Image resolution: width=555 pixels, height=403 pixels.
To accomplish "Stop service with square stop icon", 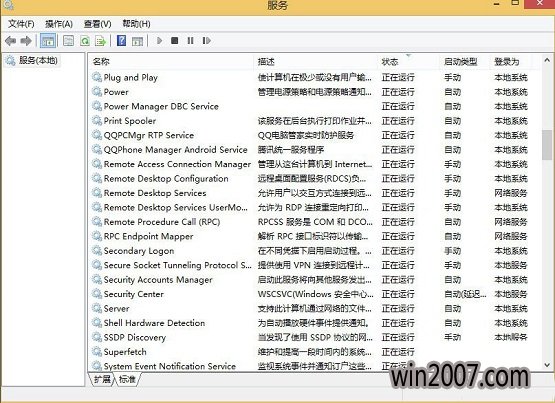I will tap(174, 41).
